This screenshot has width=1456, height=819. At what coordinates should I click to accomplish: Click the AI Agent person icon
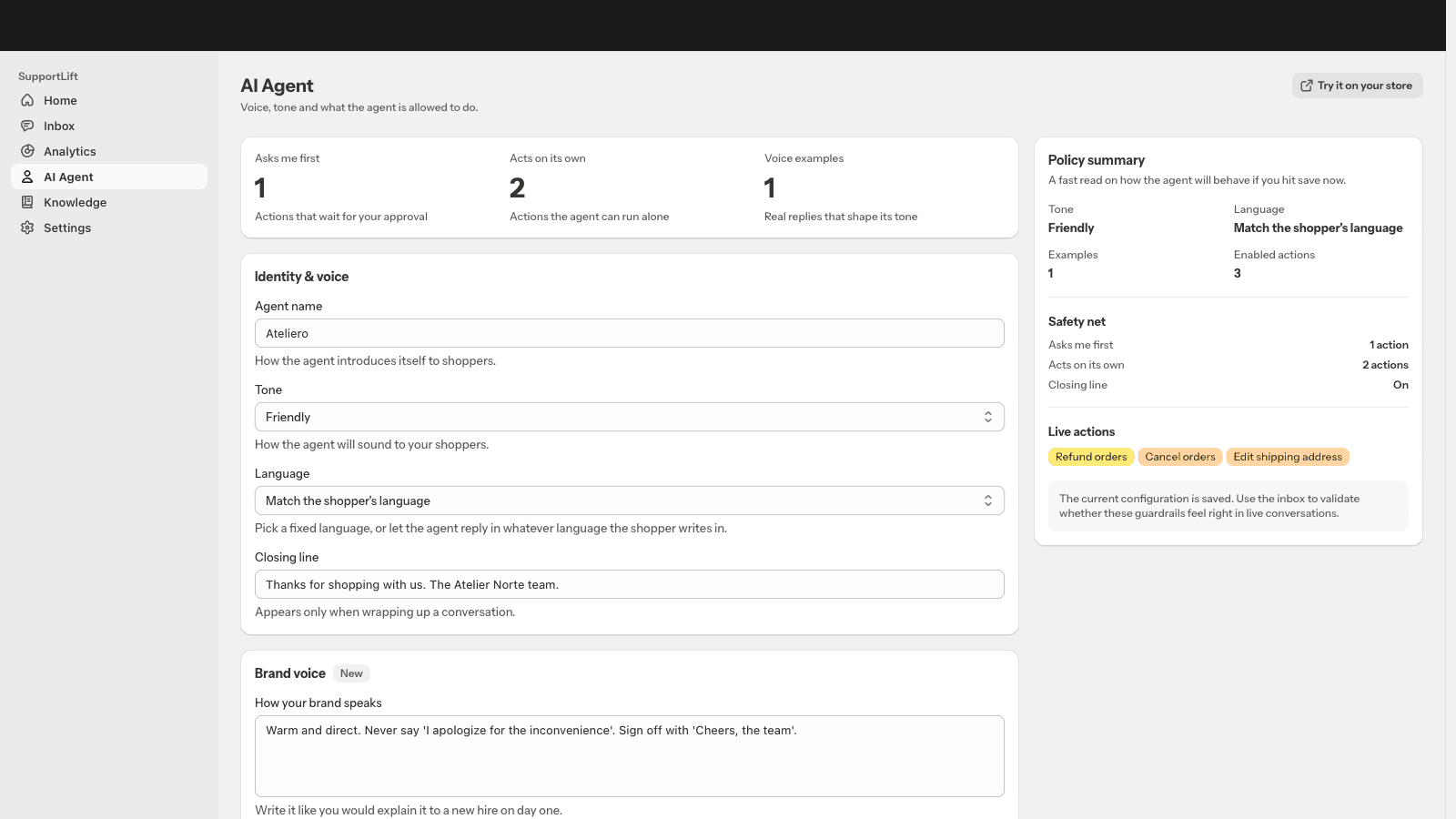coord(27,177)
